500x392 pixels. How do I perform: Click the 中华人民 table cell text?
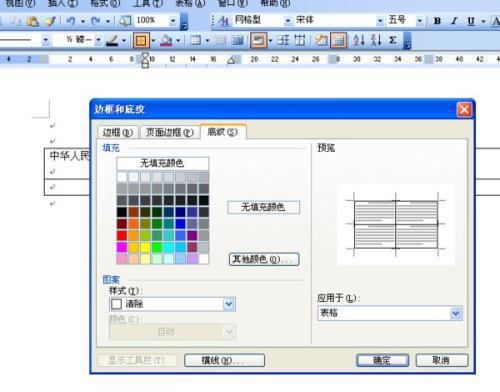point(70,155)
